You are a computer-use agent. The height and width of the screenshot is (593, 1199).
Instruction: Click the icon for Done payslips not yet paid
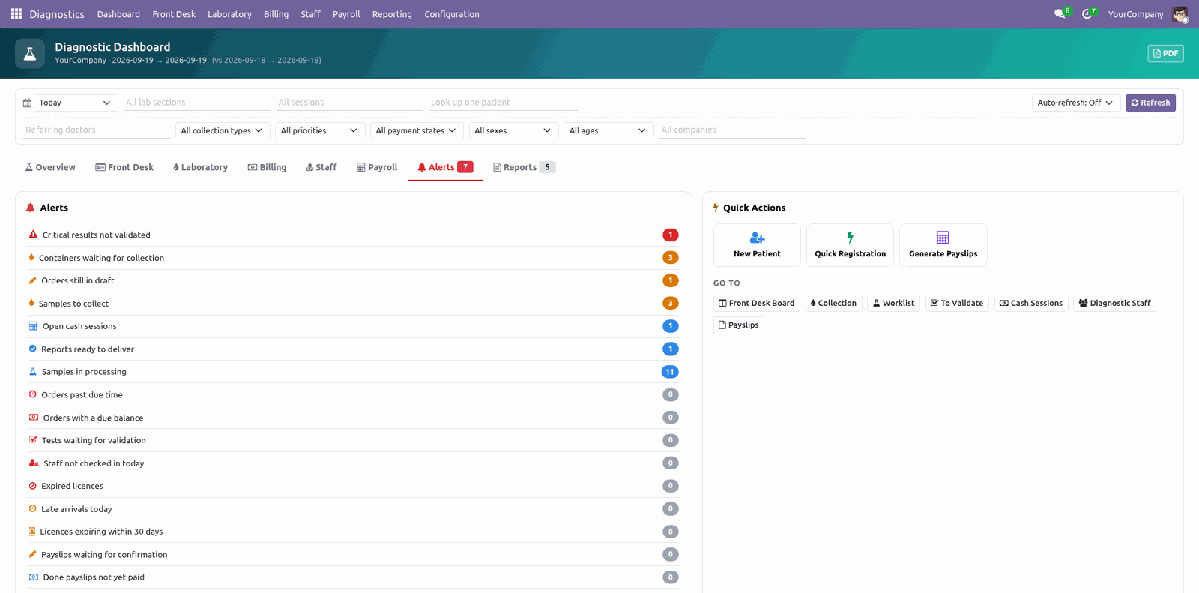33,577
